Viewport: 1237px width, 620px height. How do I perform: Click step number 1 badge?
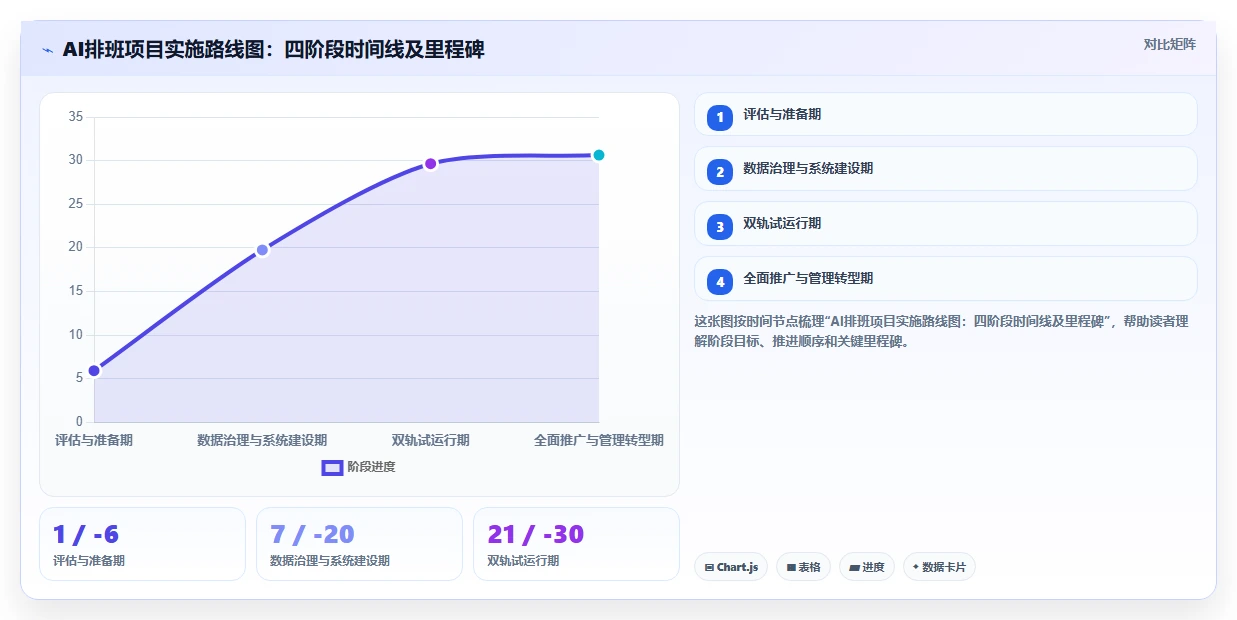point(720,117)
